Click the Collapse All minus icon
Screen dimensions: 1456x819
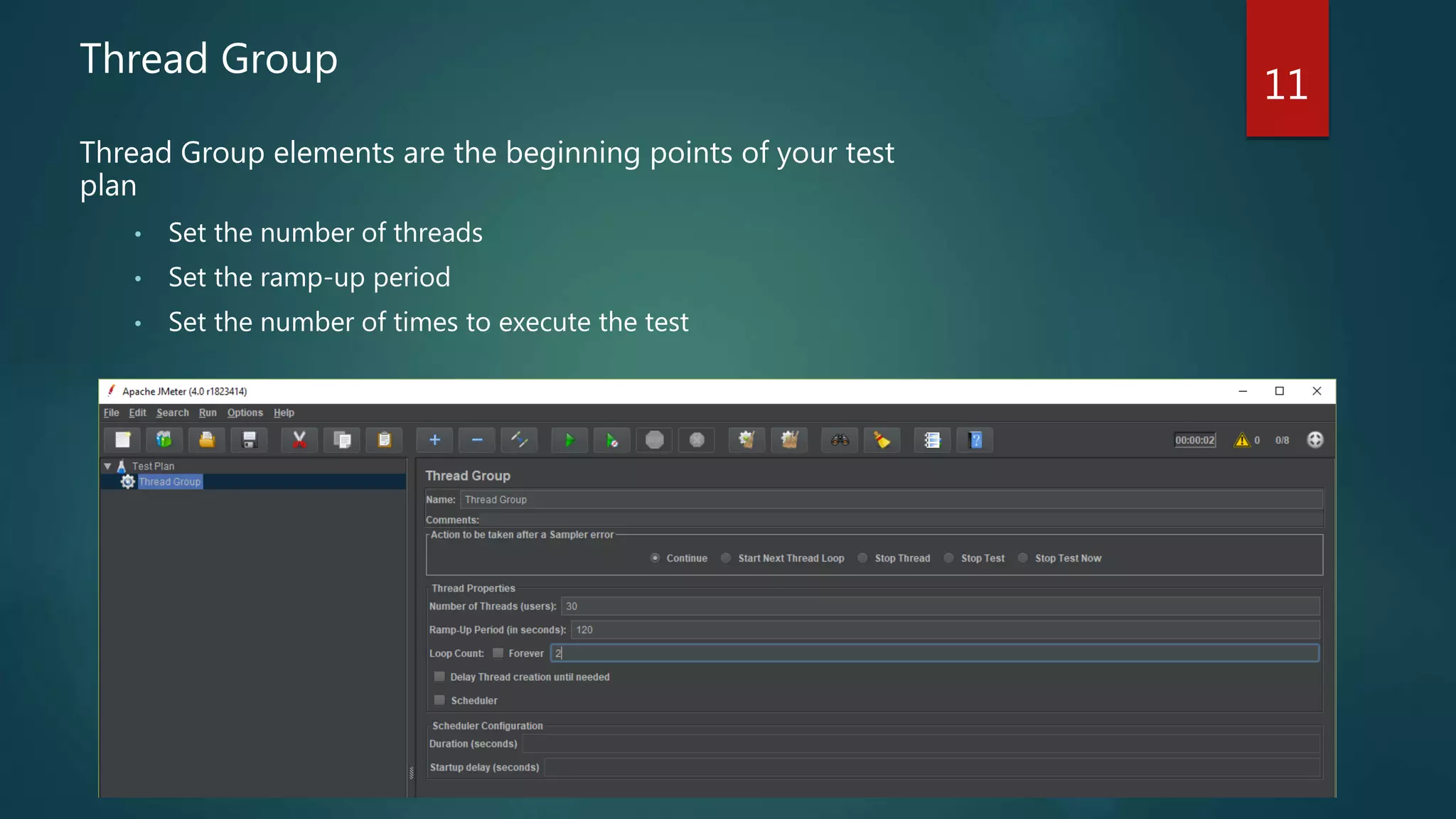477,440
